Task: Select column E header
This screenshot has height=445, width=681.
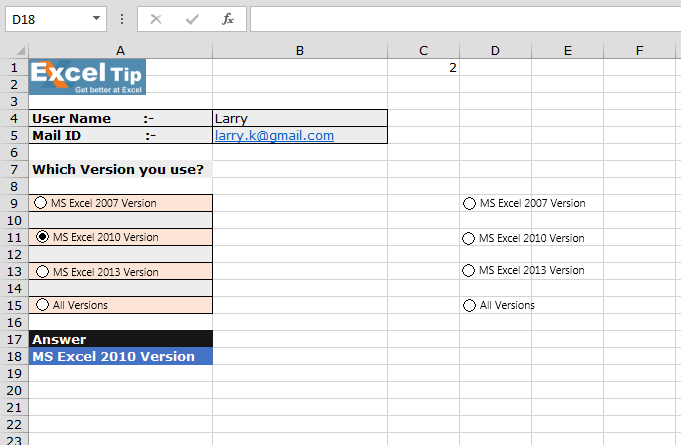Action: click(x=567, y=51)
